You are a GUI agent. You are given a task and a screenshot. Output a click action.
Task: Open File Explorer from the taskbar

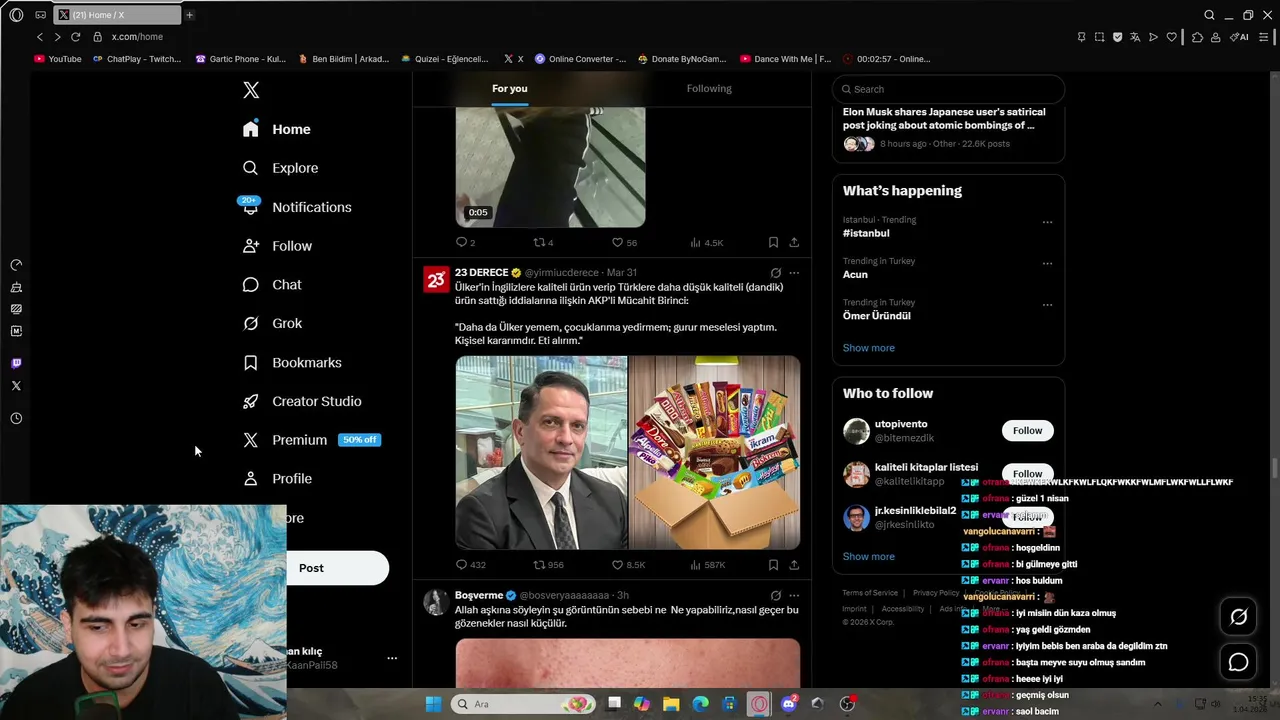671,704
